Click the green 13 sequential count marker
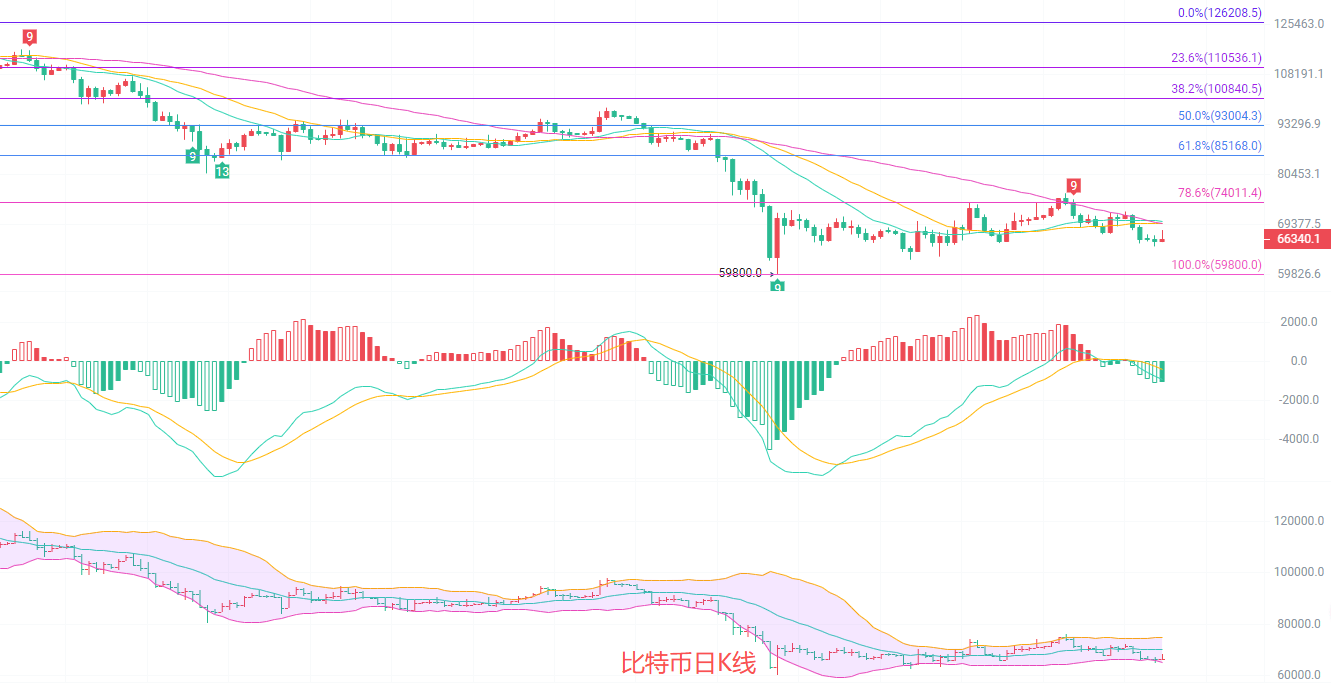The width and height of the screenshot is (1331, 687). point(222,171)
